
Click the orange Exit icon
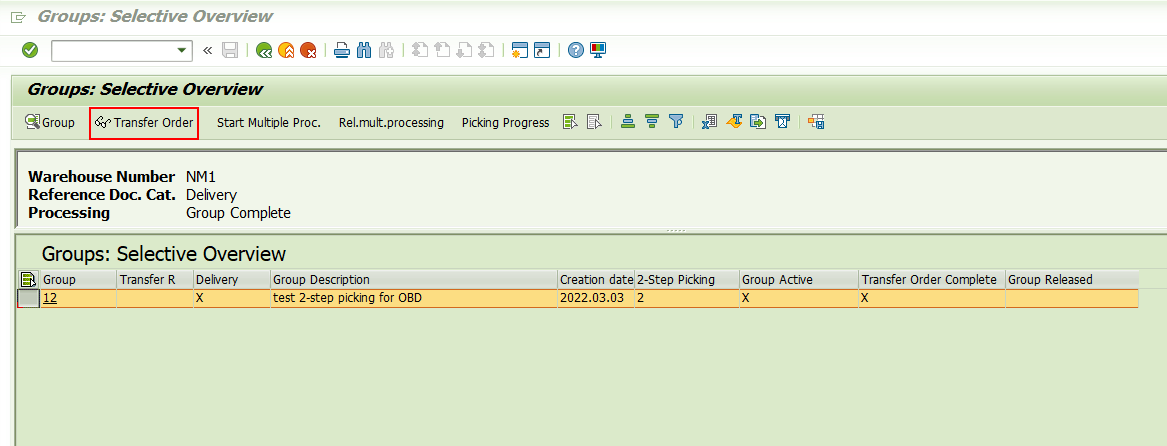tap(286, 51)
